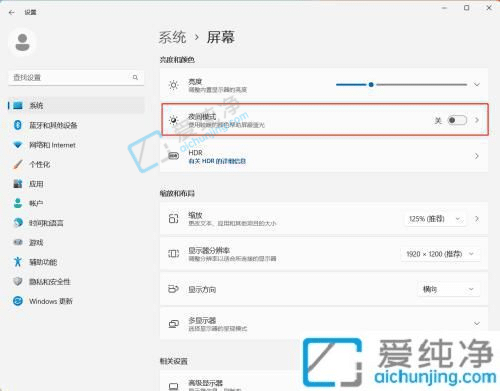Screen dimensions: 500x391
Task: Open HDR settings via chevron
Action: point(477,156)
